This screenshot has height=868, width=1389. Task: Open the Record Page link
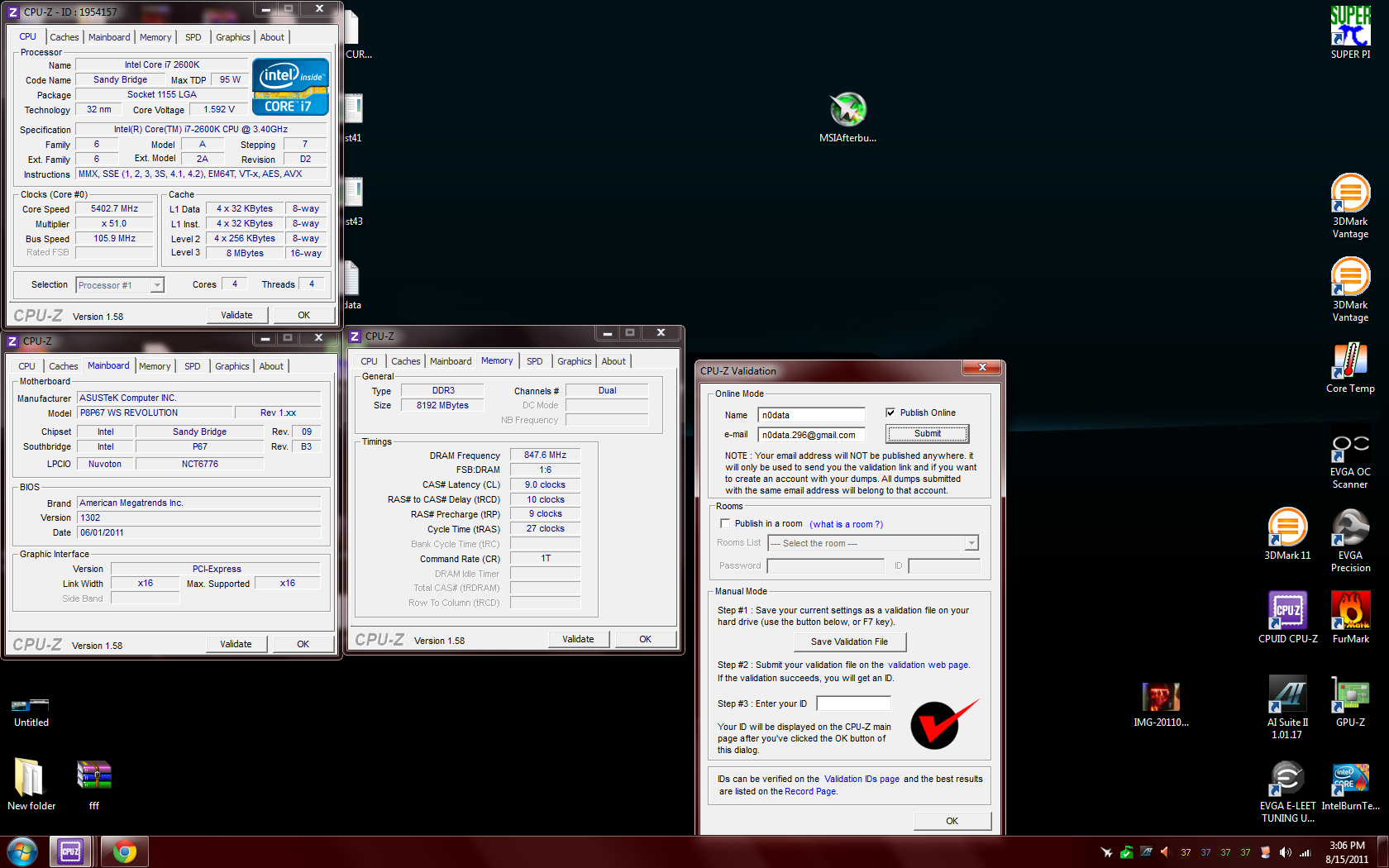pos(810,791)
